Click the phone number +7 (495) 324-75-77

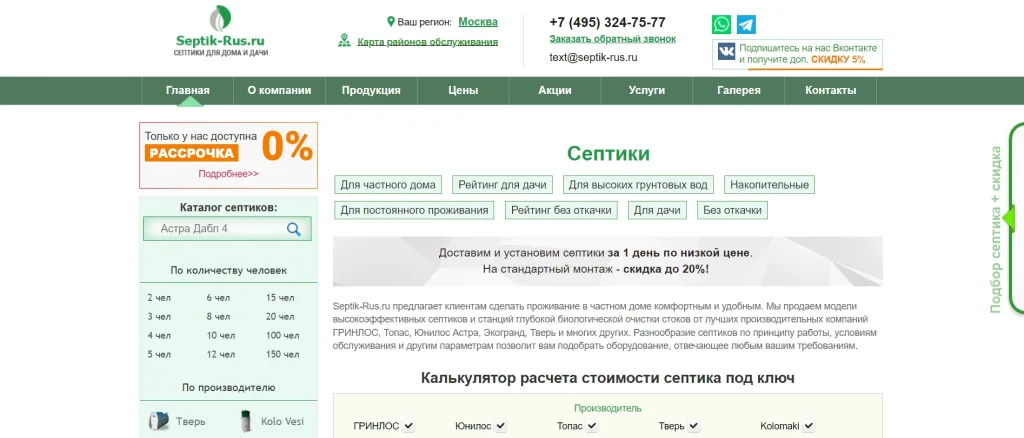point(607,22)
